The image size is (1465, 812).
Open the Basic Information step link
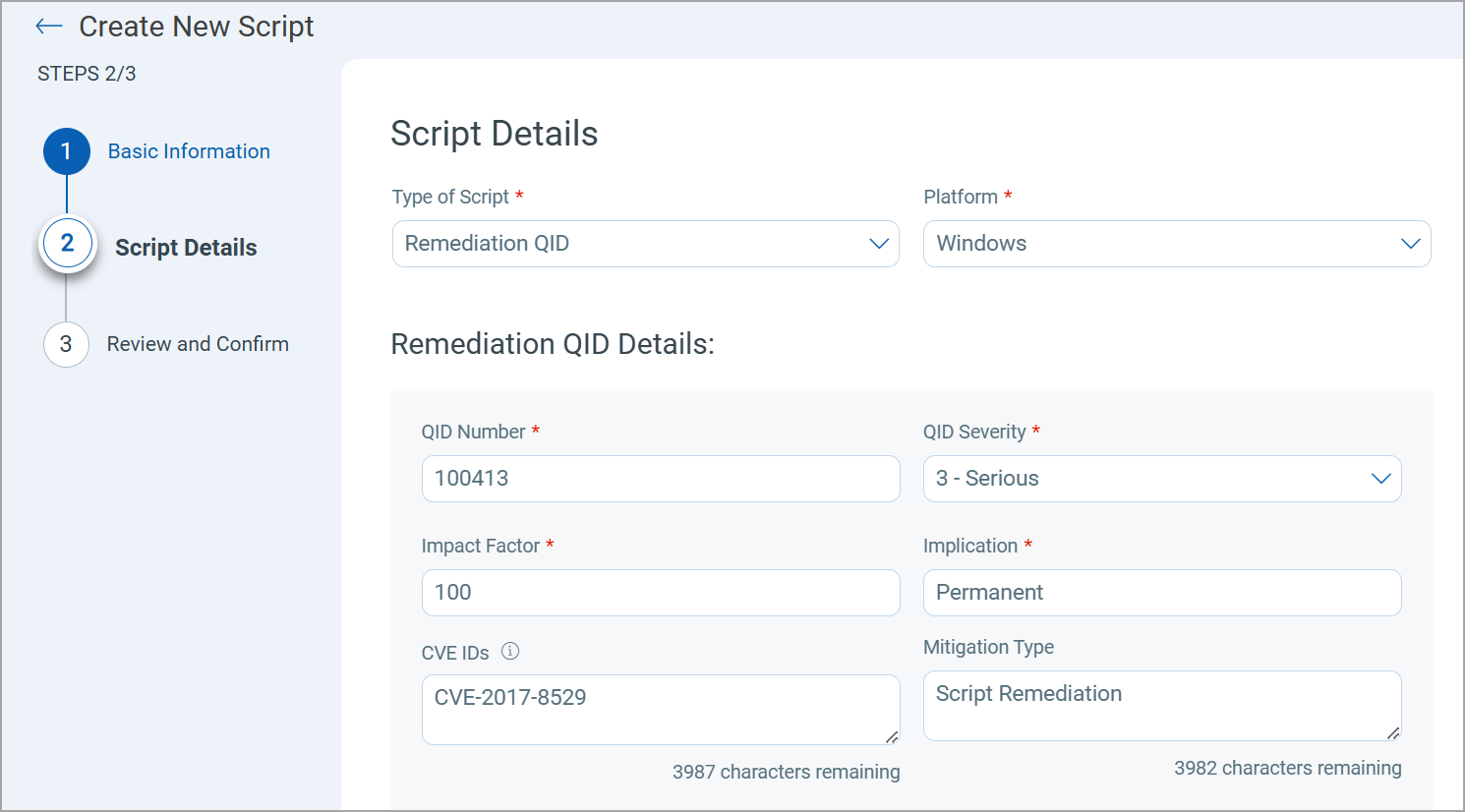(x=189, y=151)
